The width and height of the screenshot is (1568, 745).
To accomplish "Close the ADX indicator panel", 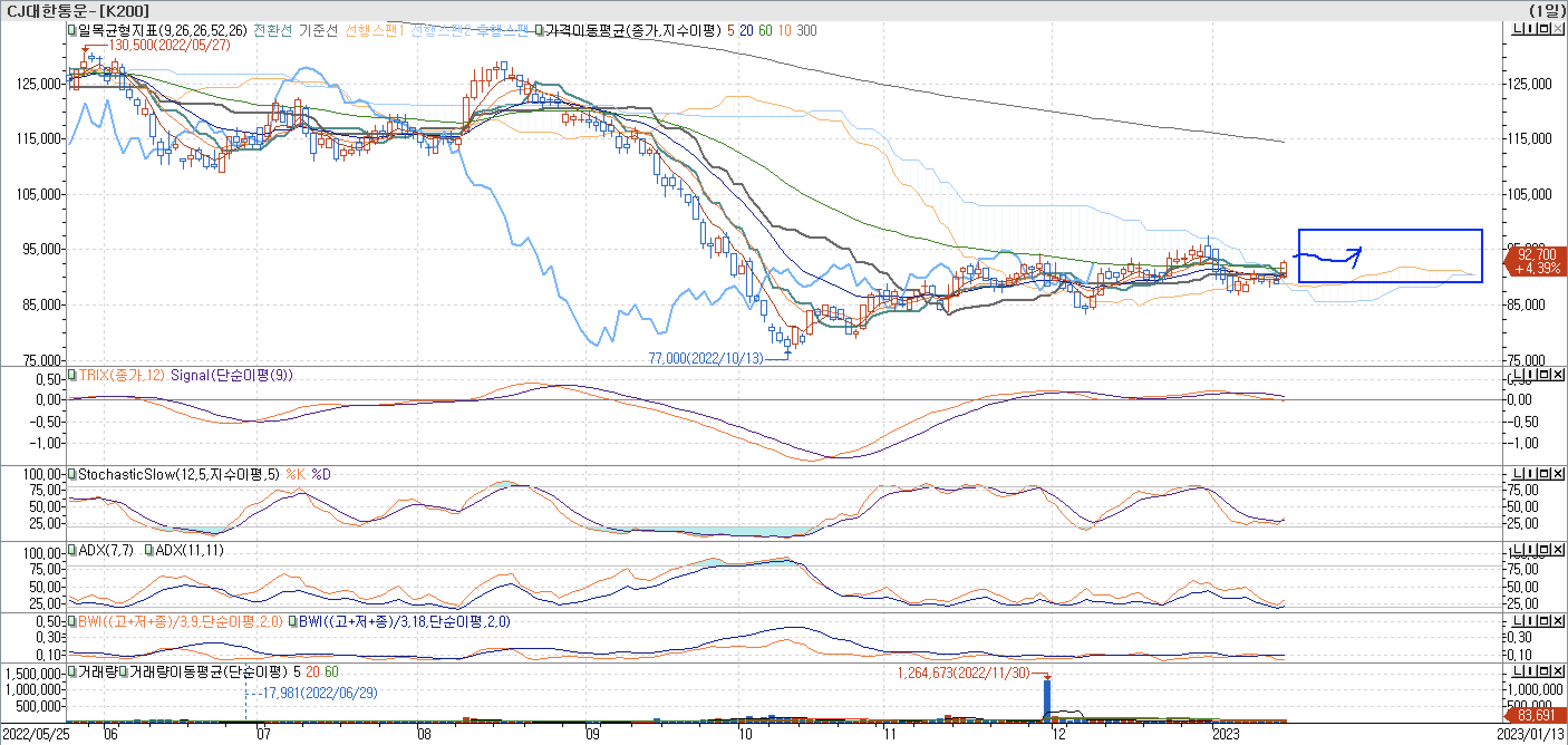I will (x=1557, y=549).
